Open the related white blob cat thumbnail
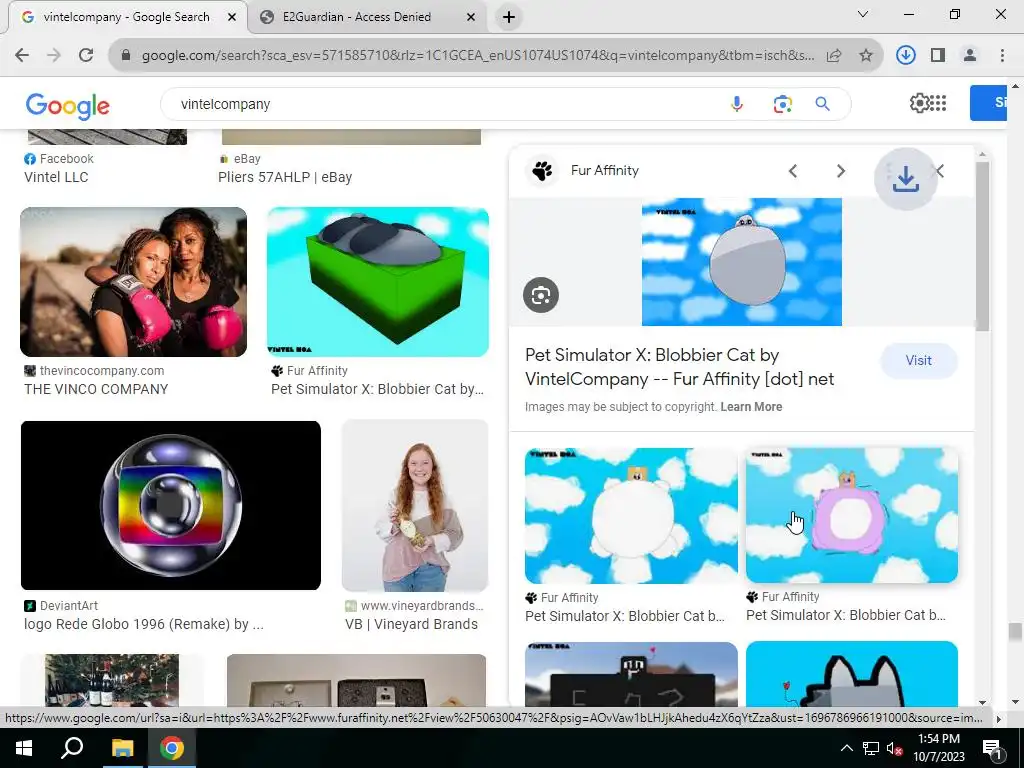This screenshot has width=1024, height=768. coord(631,516)
